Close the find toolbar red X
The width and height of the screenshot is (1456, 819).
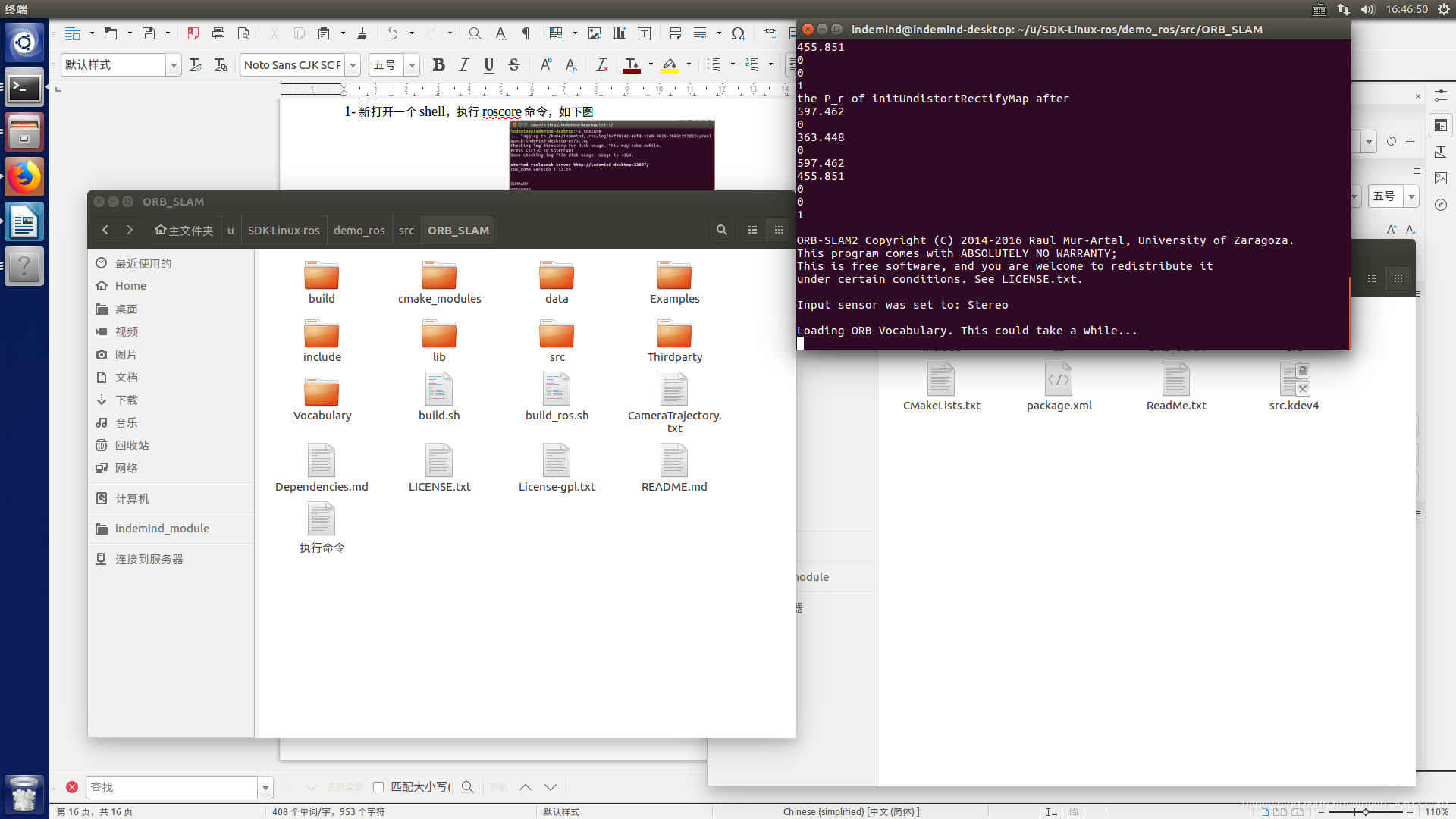[72, 787]
